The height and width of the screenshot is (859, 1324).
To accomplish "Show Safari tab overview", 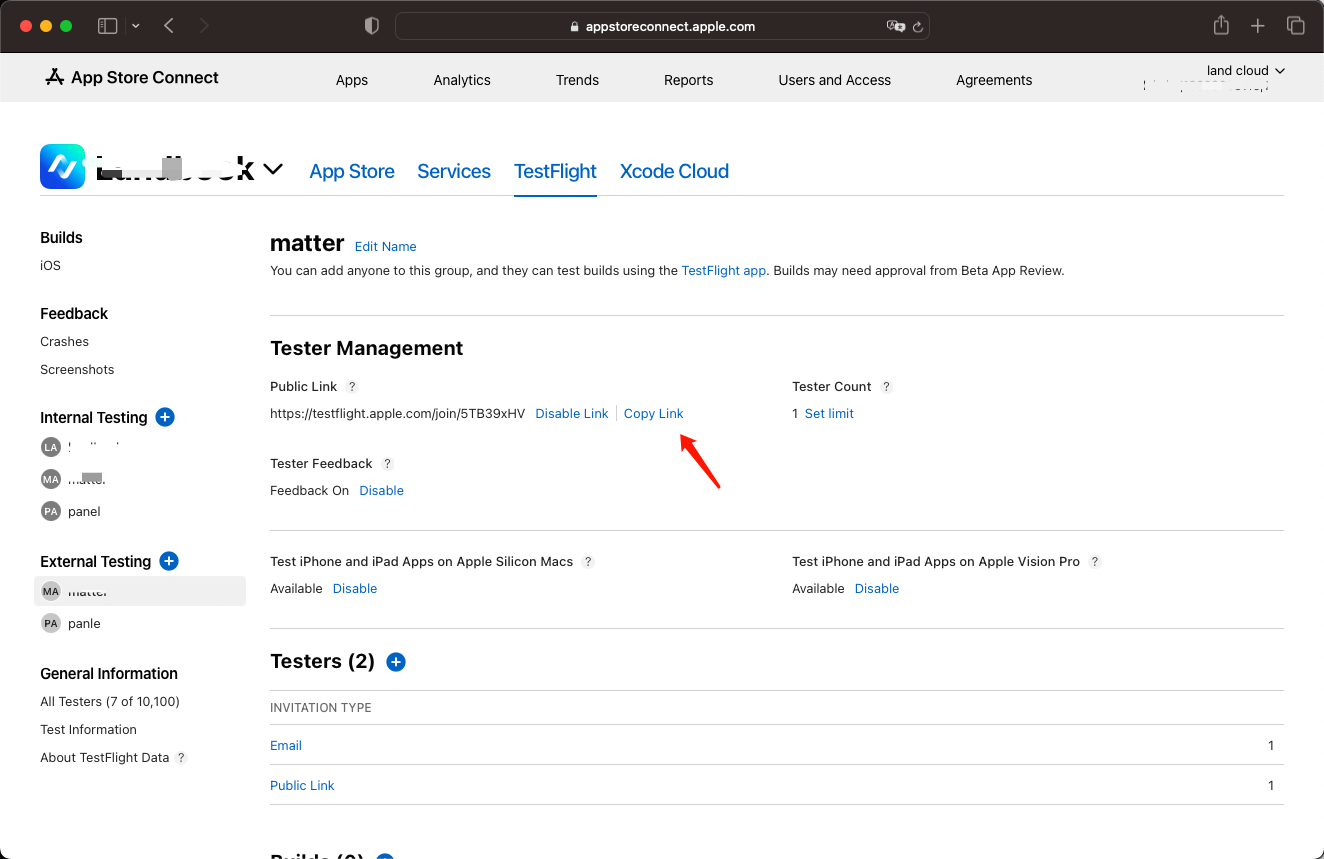I will pos(1295,26).
